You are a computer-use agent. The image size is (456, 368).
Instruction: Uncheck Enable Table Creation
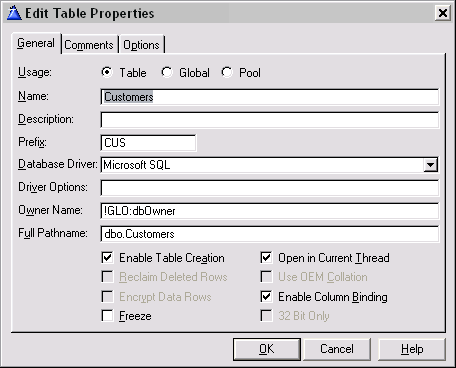pos(107,258)
